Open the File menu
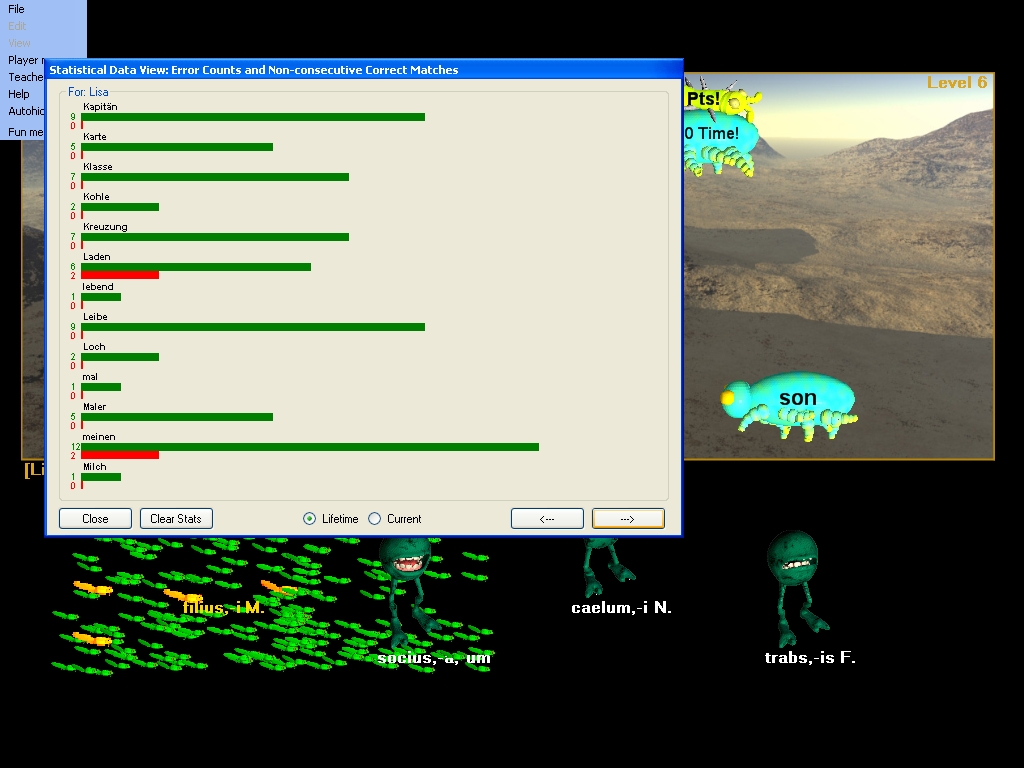The height and width of the screenshot is (768, 1024). (x=16, y=9)
